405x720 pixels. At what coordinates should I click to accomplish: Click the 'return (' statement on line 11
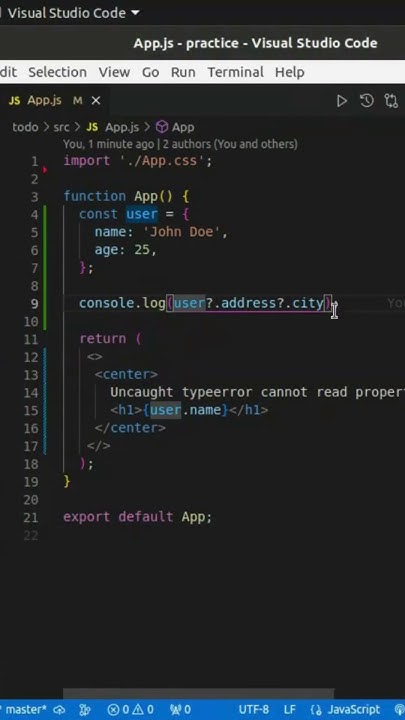[110, 339]
